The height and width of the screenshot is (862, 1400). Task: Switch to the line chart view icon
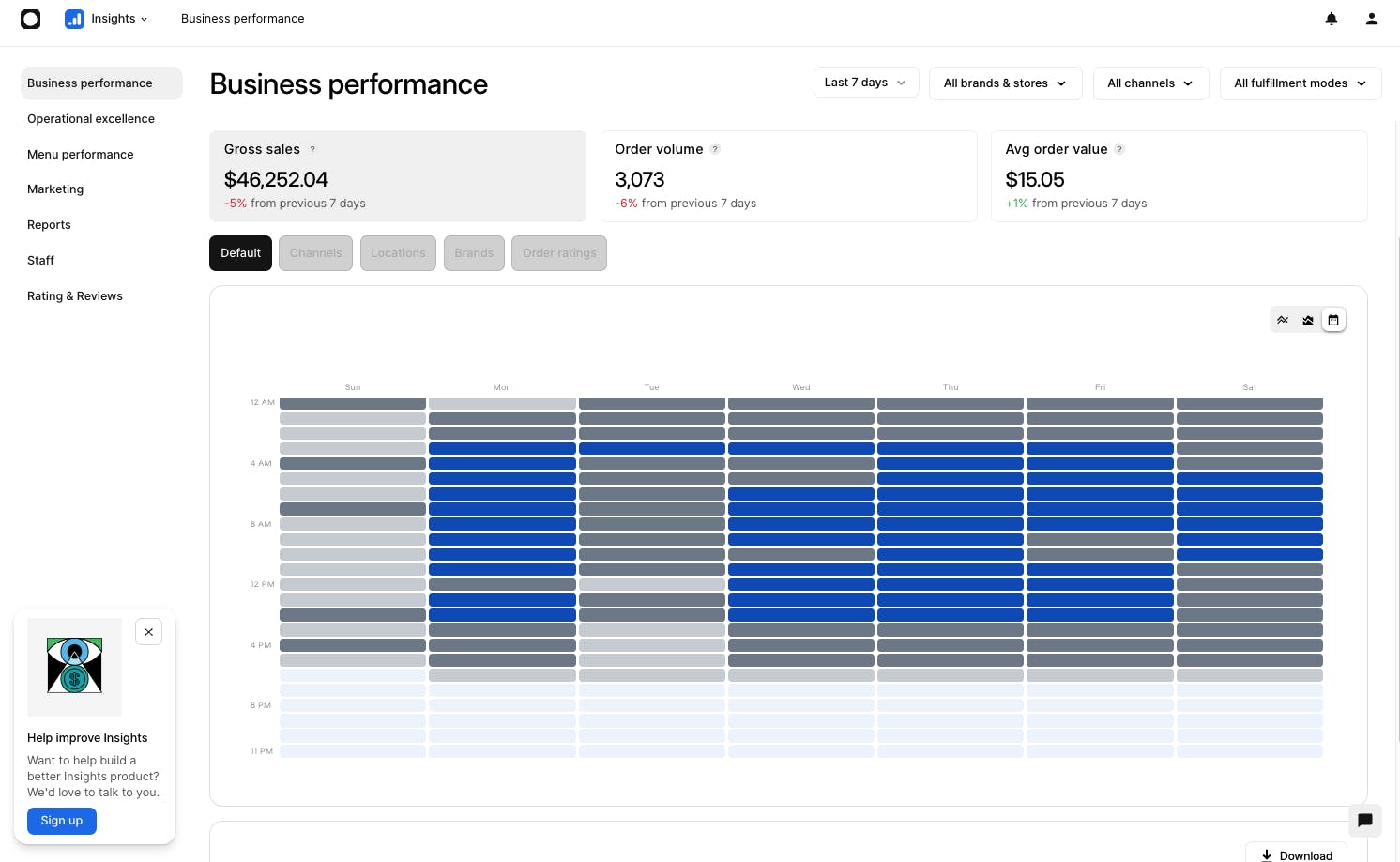(x=1283, y=320)
